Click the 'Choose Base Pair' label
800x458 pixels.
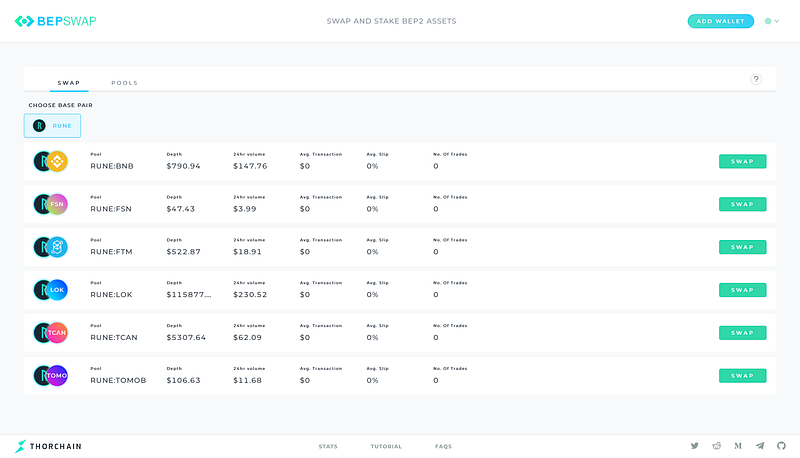tap(60, 105)
